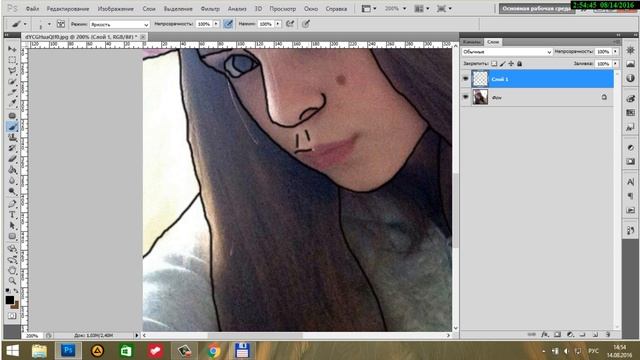
Task: Select the Rectangular Marquee tool
Action: coord(12,60)
